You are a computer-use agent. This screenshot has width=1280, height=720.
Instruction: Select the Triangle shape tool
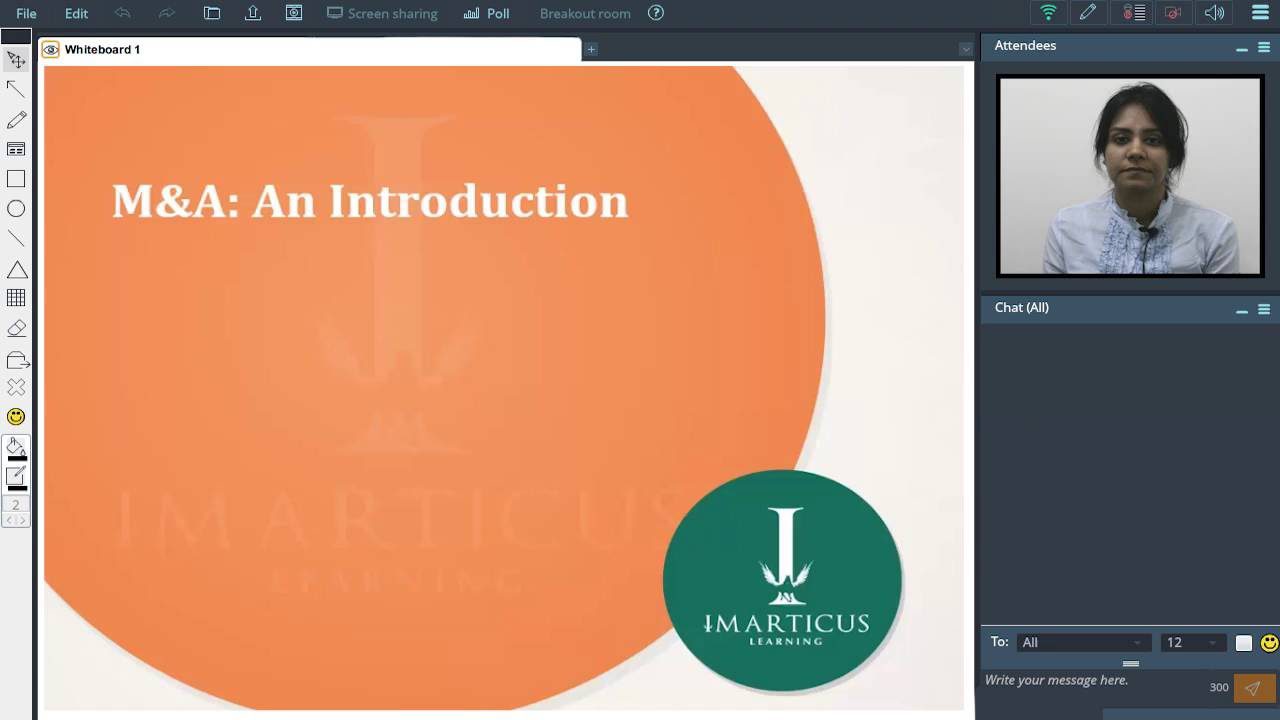coord(16,269)
